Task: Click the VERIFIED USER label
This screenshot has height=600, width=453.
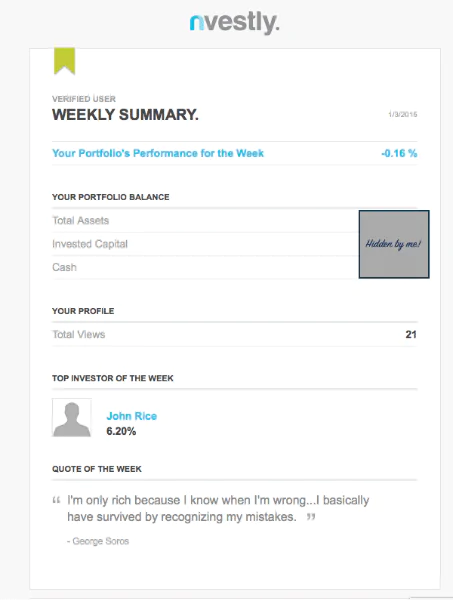Action: pos(84,99)
